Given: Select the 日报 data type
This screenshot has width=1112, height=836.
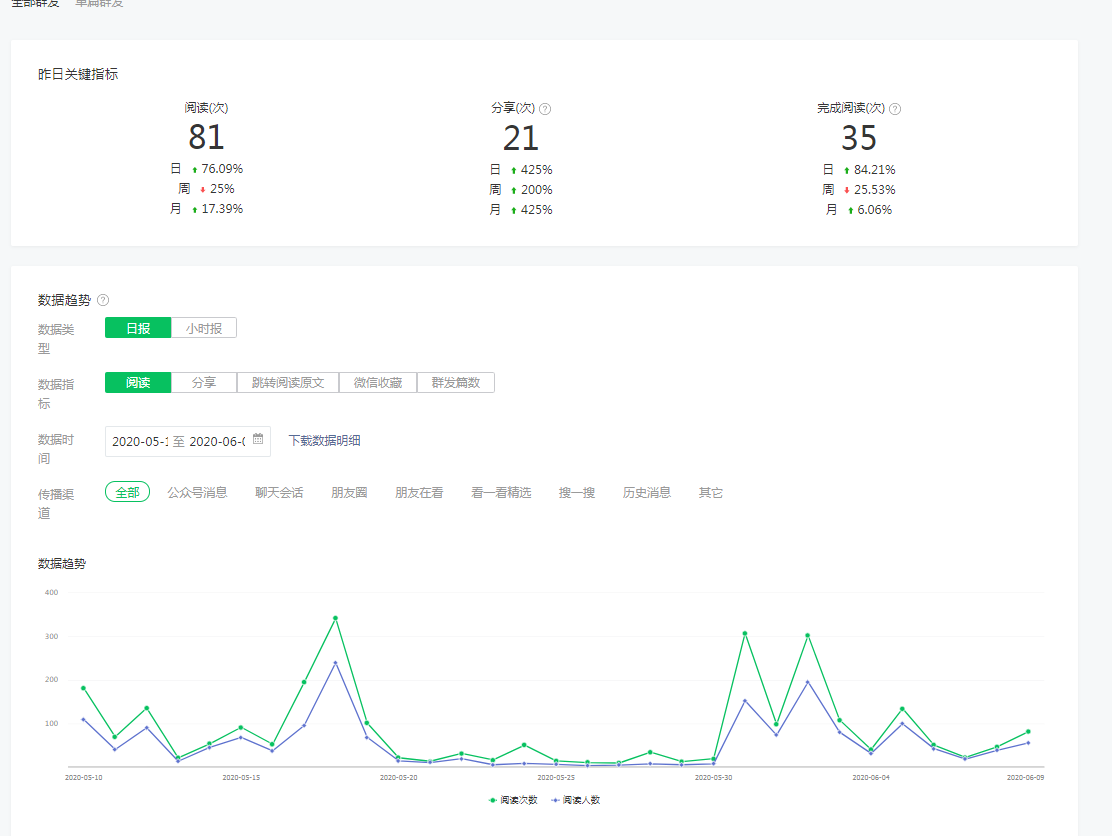Looking at the screenshot, I should click(x=138, y=328).
